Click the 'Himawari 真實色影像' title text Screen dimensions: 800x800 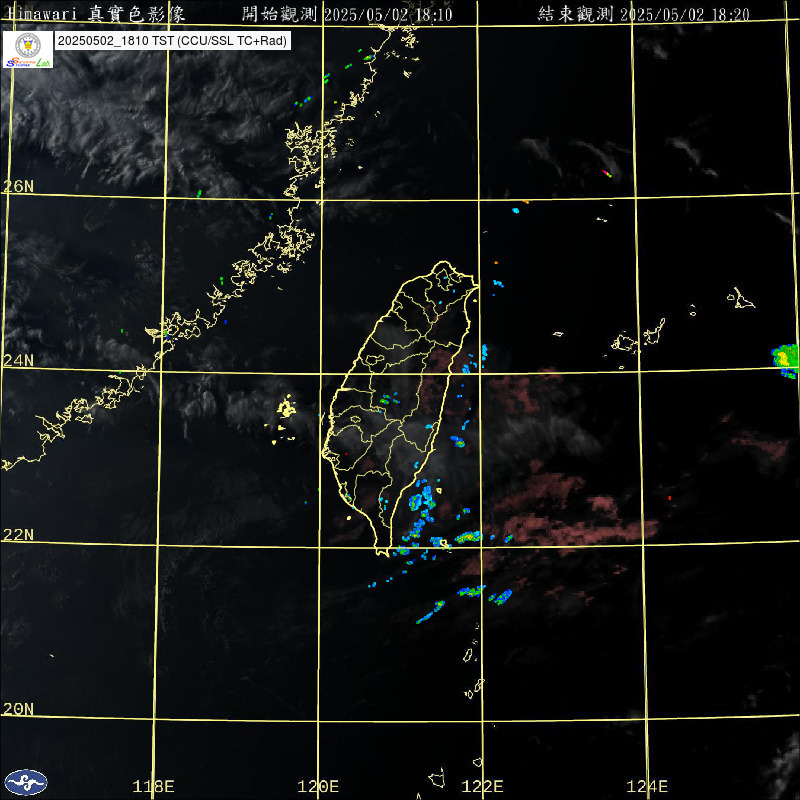pos(96,14)
